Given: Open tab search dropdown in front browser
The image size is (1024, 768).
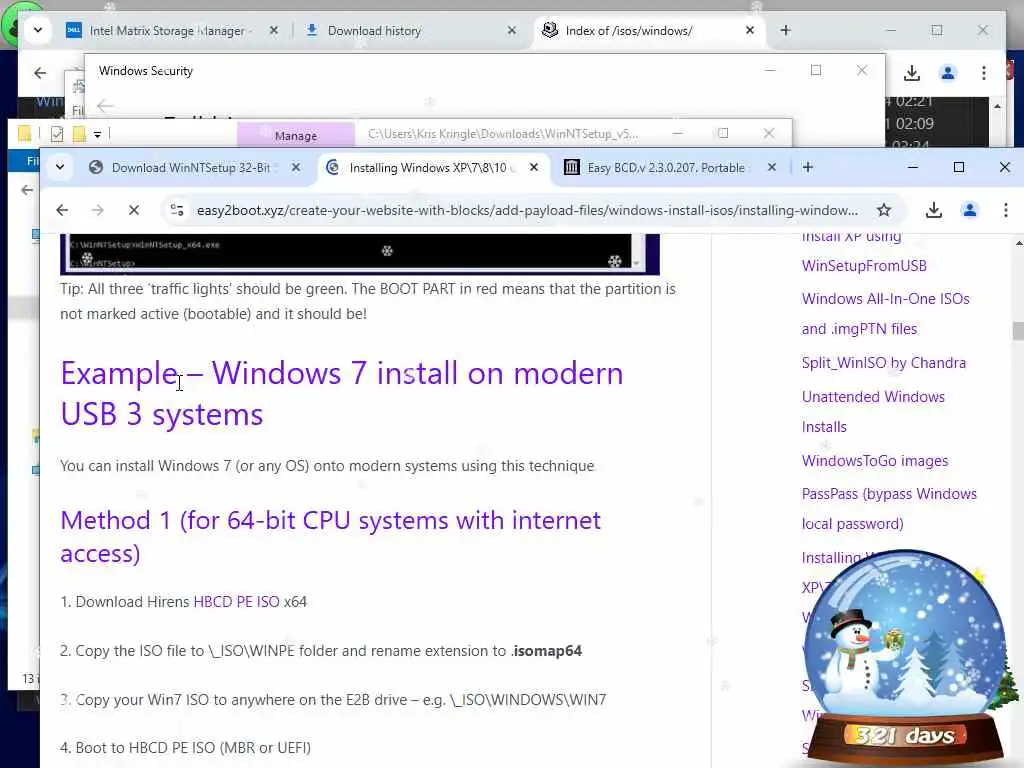Looking at the screenshot, I should [x=60, y=168].
